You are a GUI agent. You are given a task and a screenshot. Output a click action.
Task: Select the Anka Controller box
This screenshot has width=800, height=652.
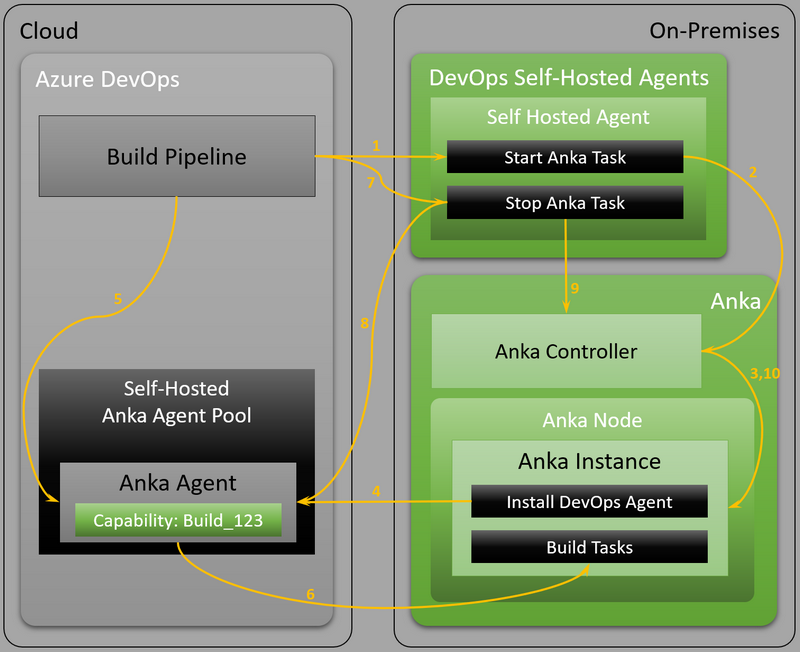pos(565,351)
